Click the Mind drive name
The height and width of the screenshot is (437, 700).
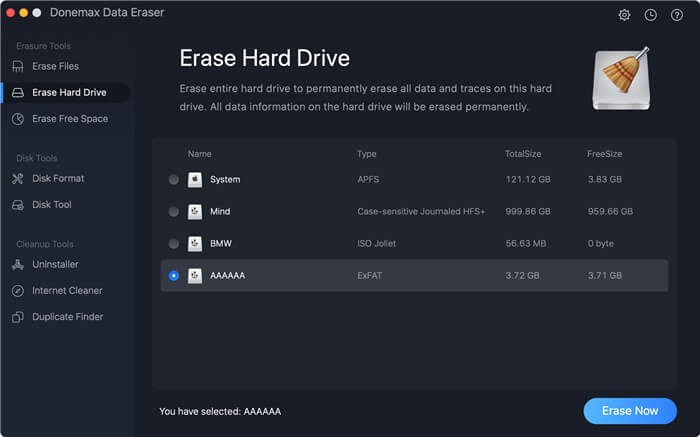click(220, 212)
